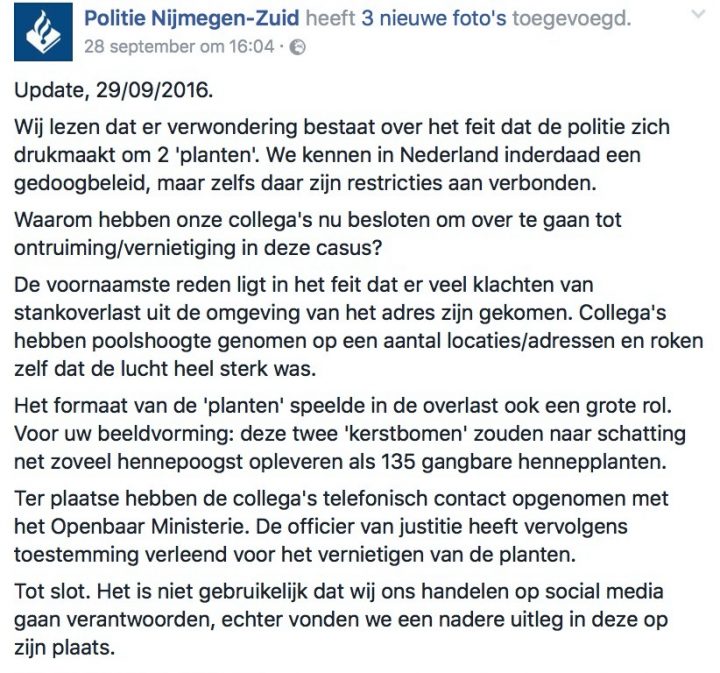The width and height of the screenshot is (720, 673).
Task: Visit the Politie Nijmegen-Zuid page link
Action: [192, 19]
